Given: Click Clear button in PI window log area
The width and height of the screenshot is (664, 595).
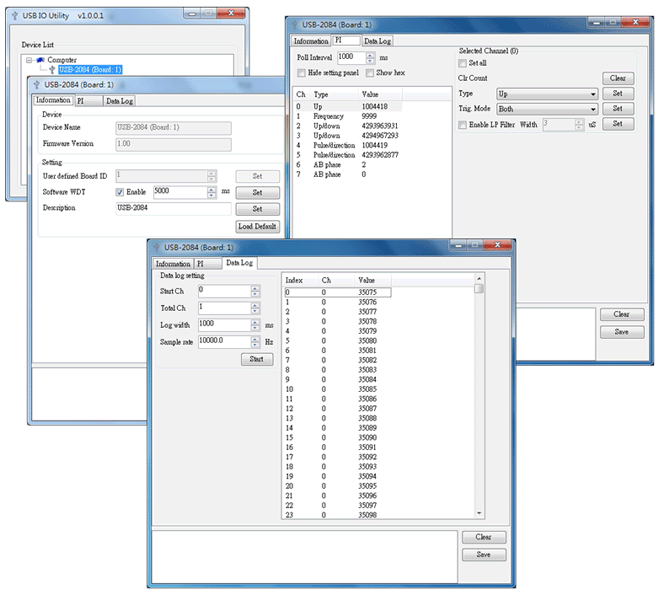Looking at the screenshot, I should click(622, 315).
